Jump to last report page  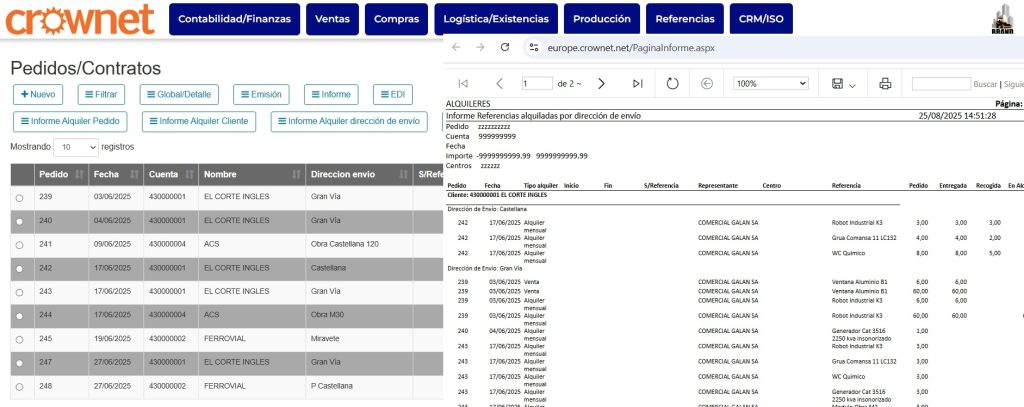tap(638, 84)
